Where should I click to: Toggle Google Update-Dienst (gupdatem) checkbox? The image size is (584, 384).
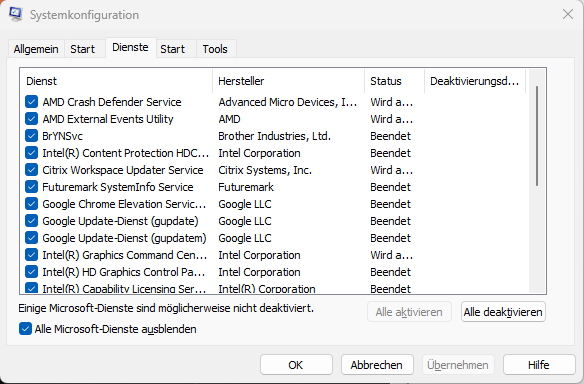[31, 238]
